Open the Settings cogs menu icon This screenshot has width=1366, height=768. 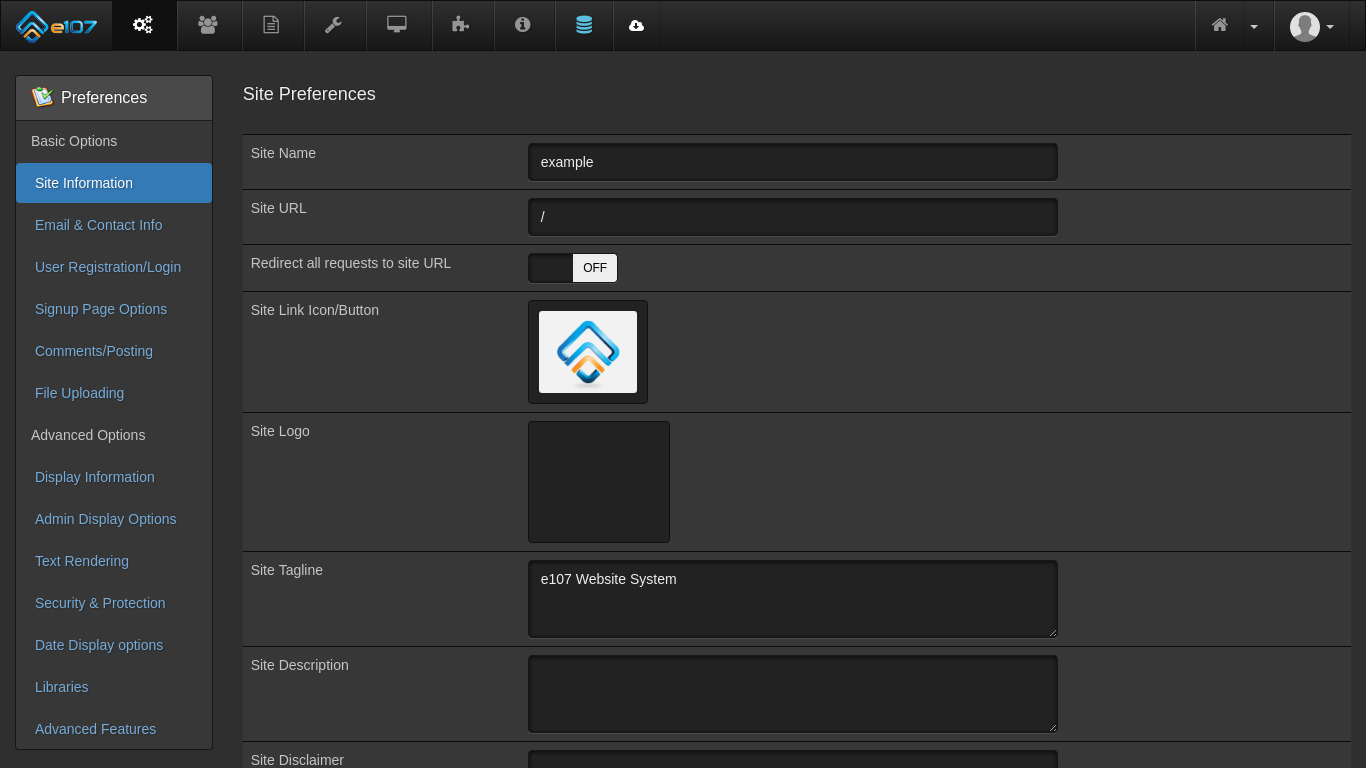tap(143, 25)
